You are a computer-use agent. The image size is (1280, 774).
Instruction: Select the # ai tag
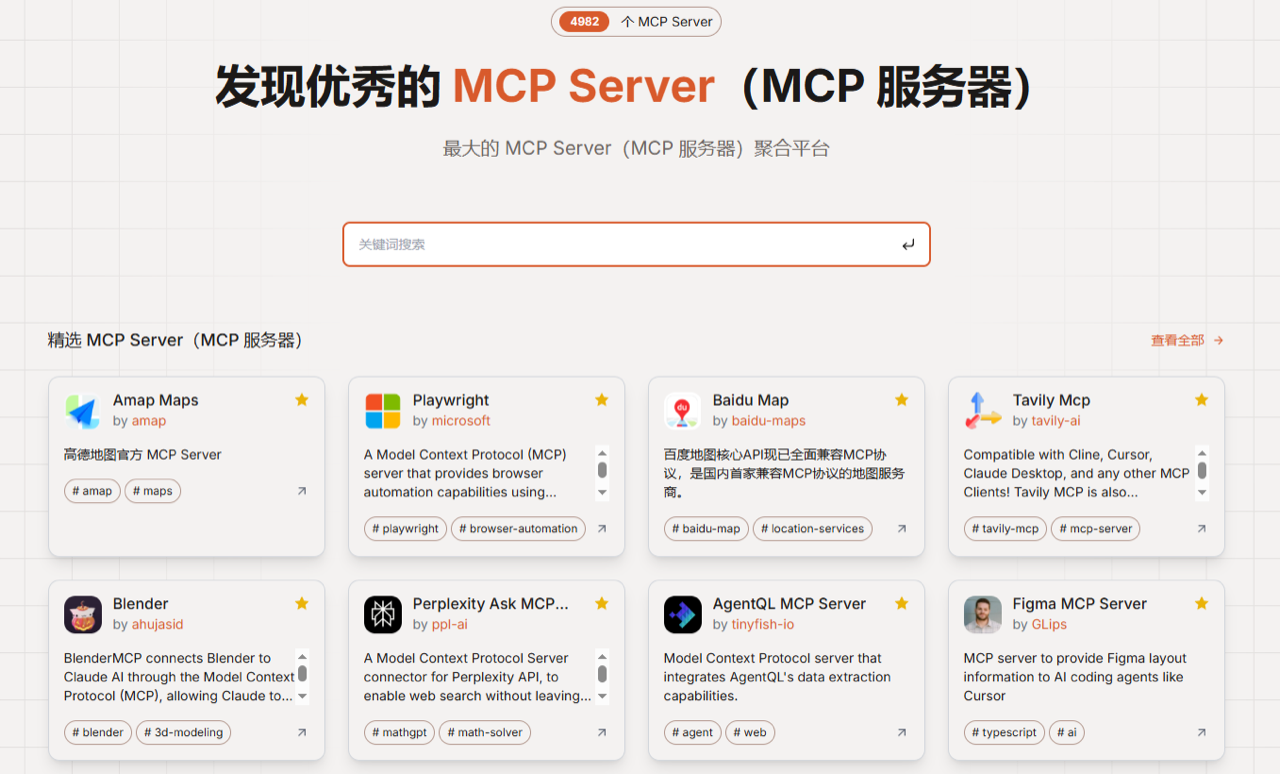(x=1067, y=733)
